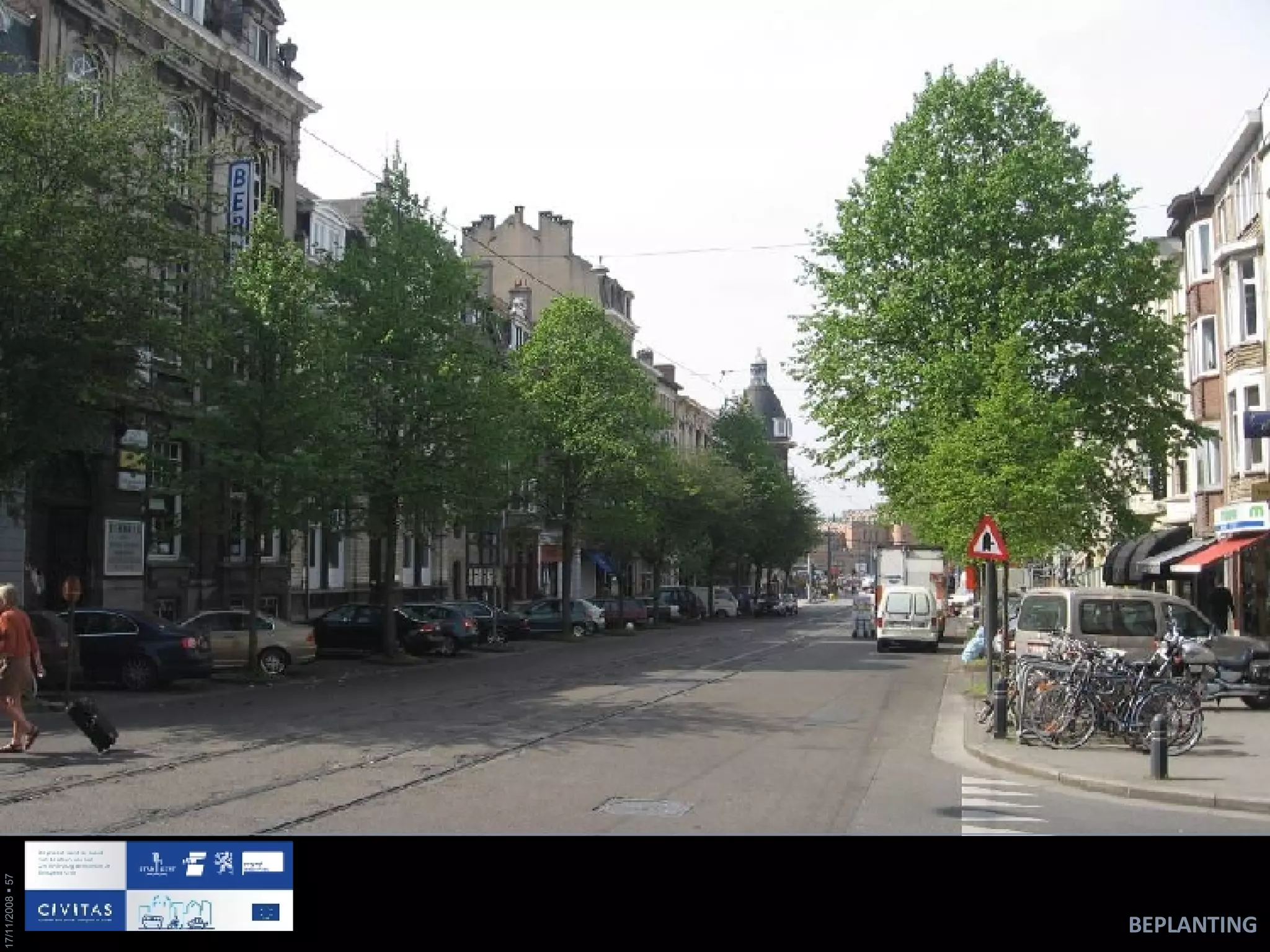
Task: Click the white van on the road
Action: pyautogui.click(x=907, y=618)
